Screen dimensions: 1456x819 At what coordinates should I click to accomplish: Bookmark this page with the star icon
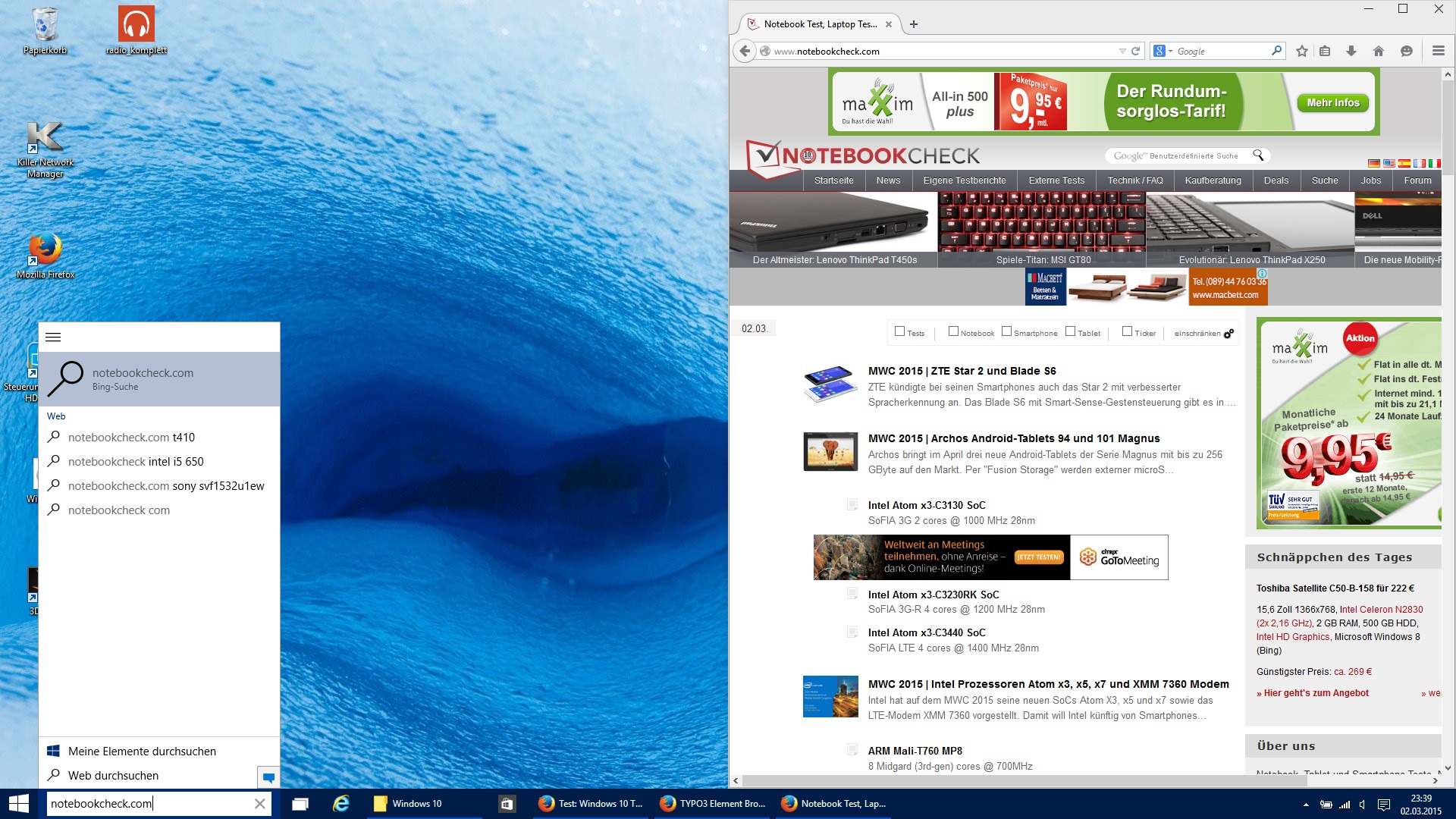1302,52
